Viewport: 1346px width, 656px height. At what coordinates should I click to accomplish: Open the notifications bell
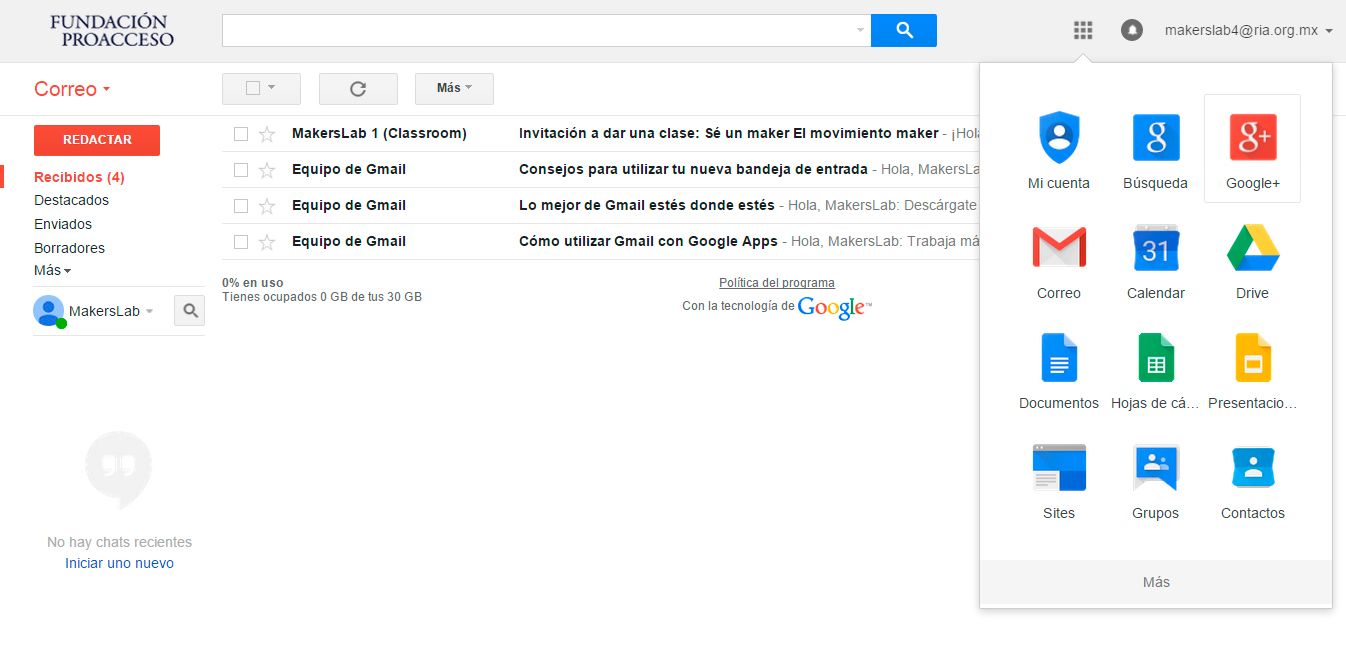1132,31
